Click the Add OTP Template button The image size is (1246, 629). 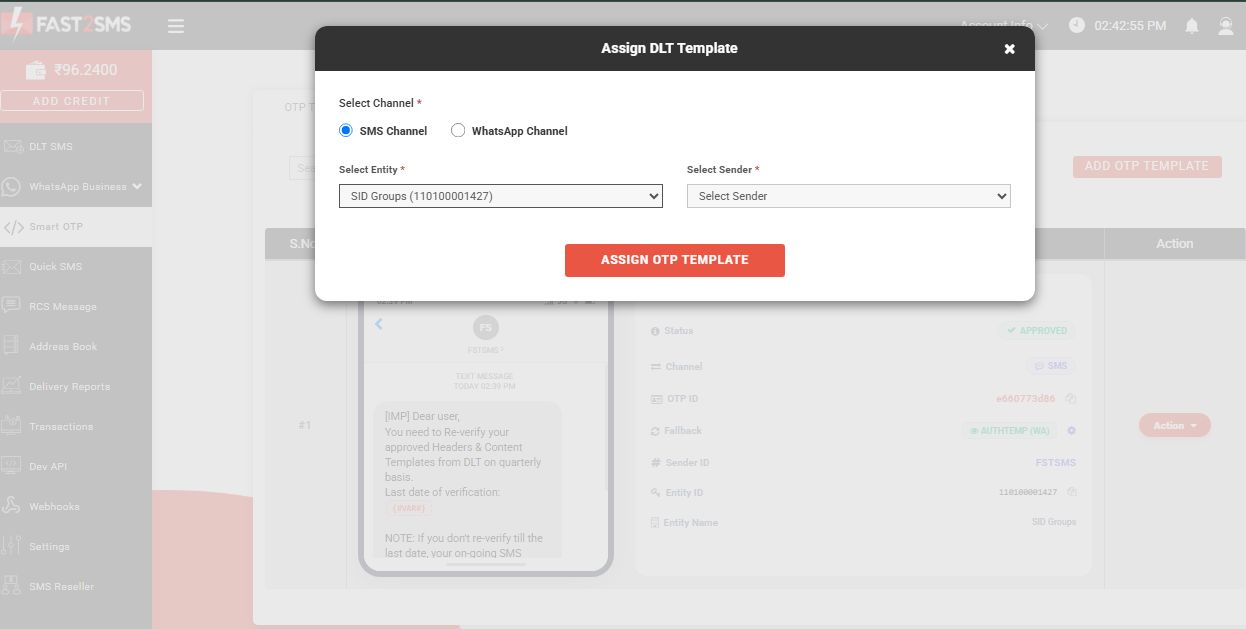coord(1147,166)
